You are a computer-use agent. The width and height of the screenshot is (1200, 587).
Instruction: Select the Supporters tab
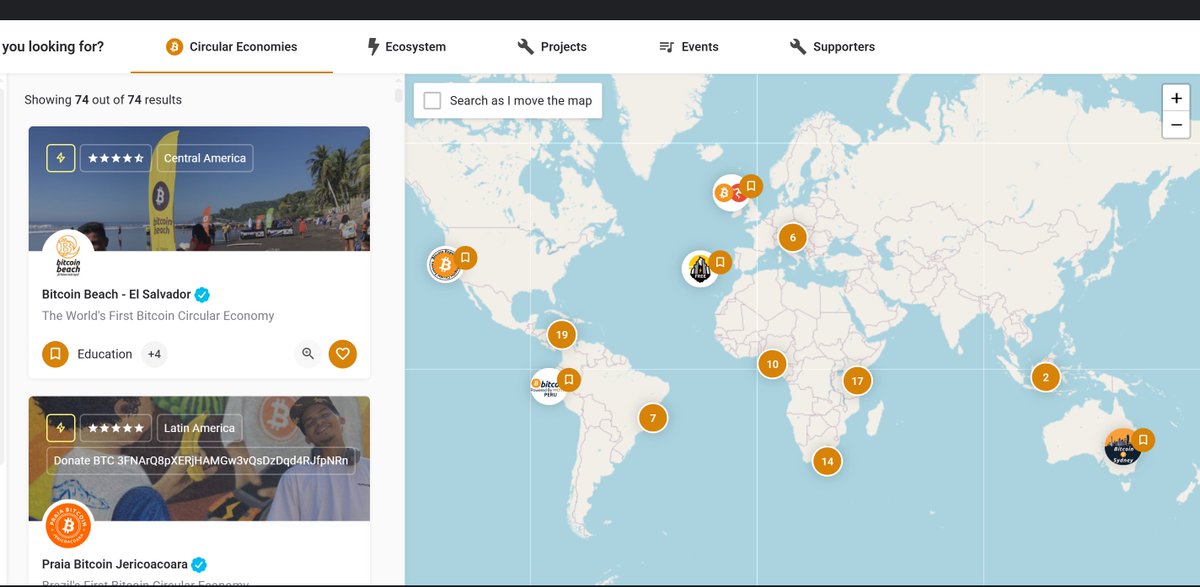[832, 47]
